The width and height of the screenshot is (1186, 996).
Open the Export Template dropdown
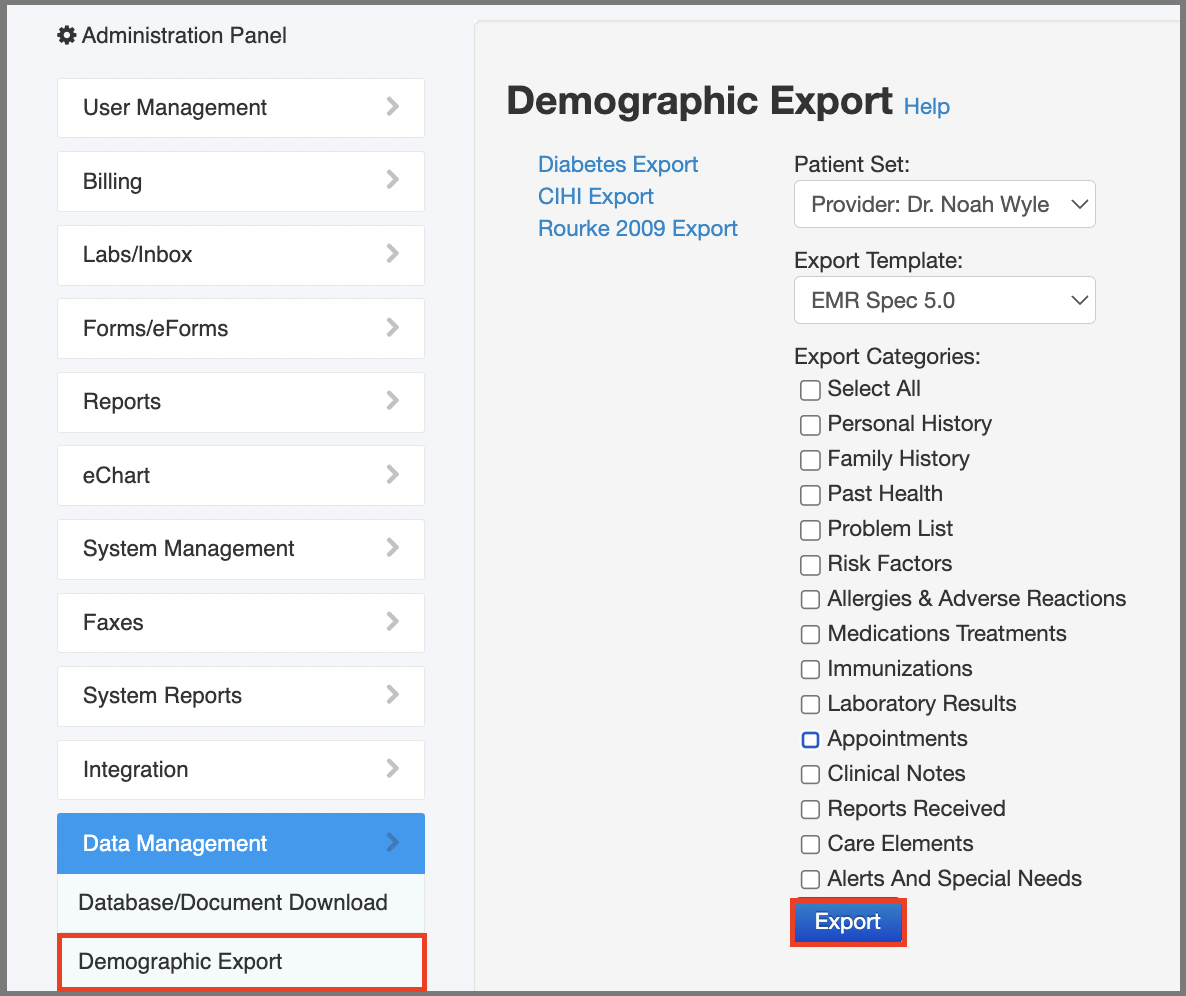[x=944, y=300]
